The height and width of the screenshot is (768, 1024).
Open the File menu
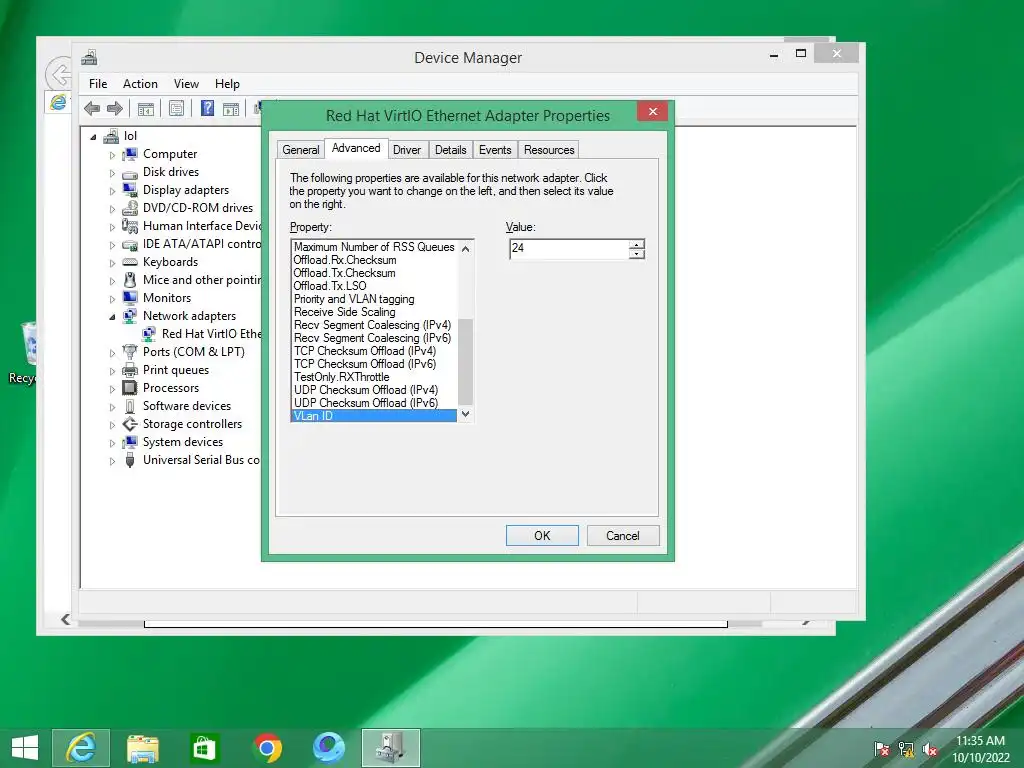pos(98,84)
